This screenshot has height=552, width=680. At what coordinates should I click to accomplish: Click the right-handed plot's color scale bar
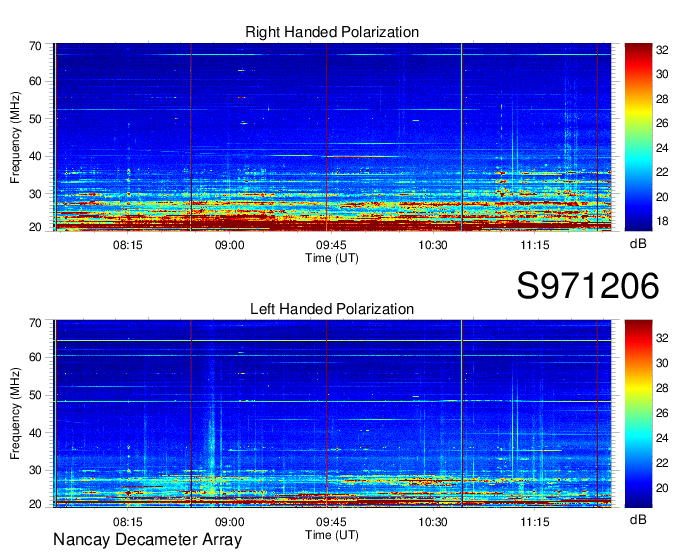pyautogui.click(x=638, y=137)
